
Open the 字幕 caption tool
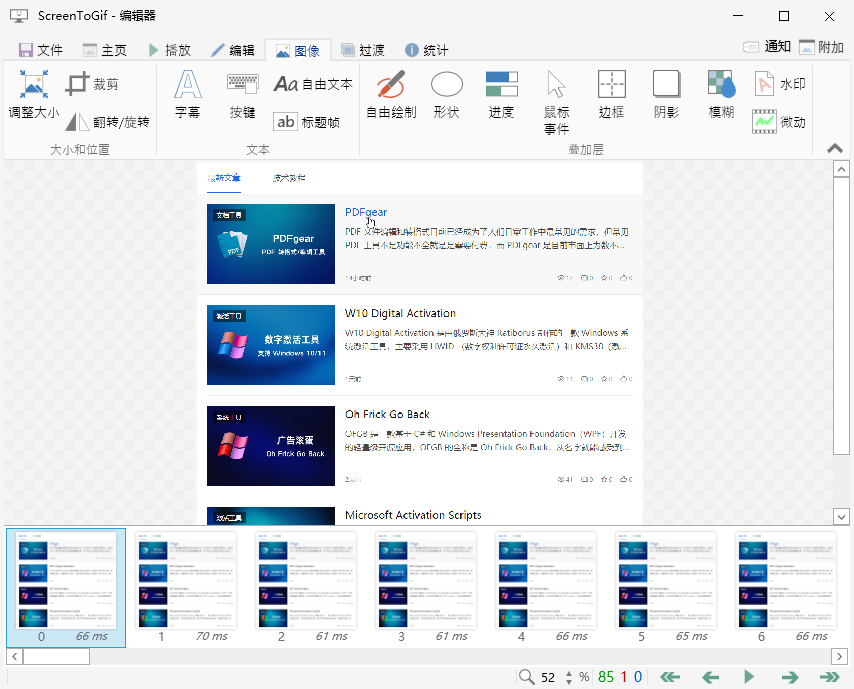pos(188,95)
